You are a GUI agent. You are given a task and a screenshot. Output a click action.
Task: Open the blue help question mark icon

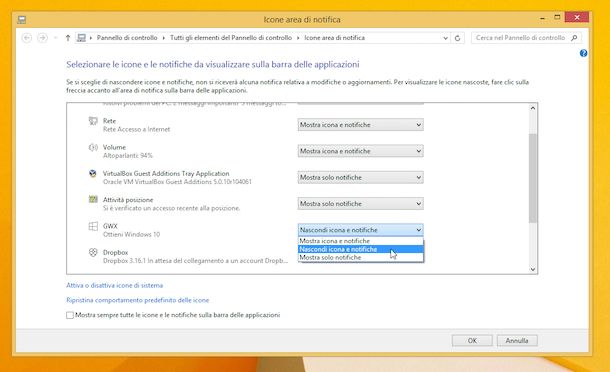coord(583,53)
